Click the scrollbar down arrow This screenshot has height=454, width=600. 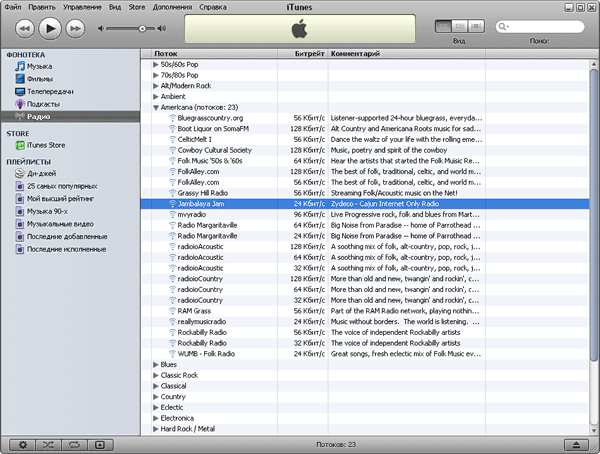pos(593,431)
